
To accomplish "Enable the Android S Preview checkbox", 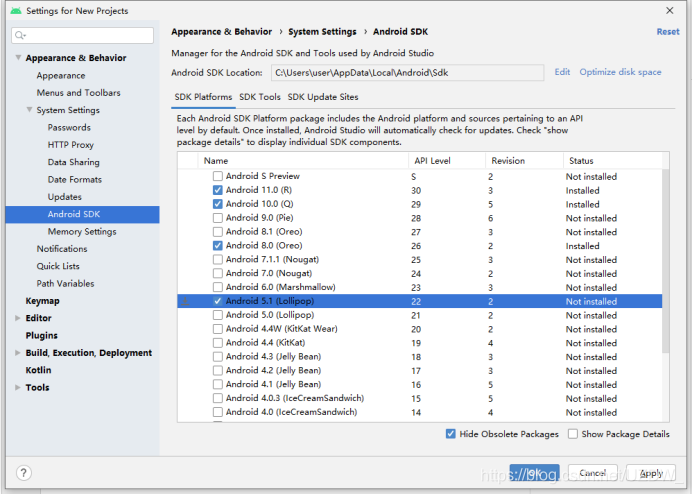I will (217, 176).
